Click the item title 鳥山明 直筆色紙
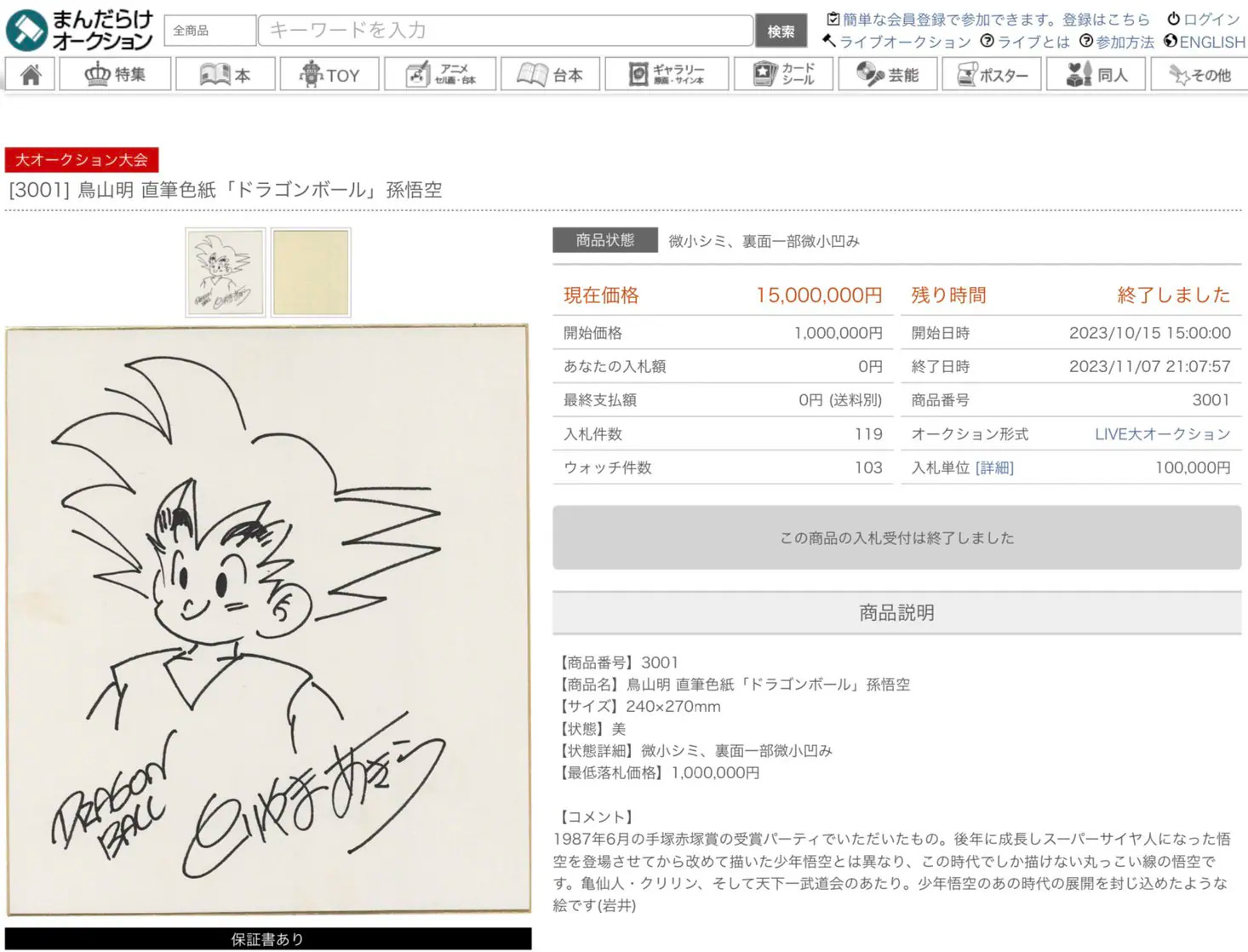Viewport: 1248px width, 952px height. (226, 189)
